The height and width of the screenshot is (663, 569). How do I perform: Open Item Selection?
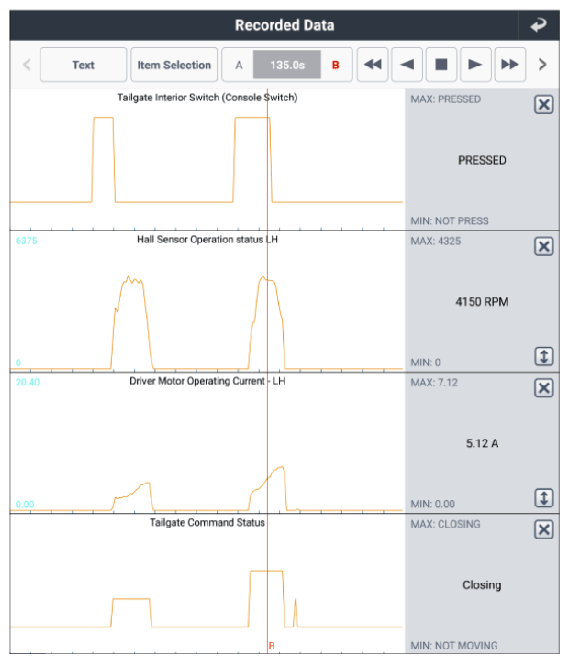click(x=174, y=65)
